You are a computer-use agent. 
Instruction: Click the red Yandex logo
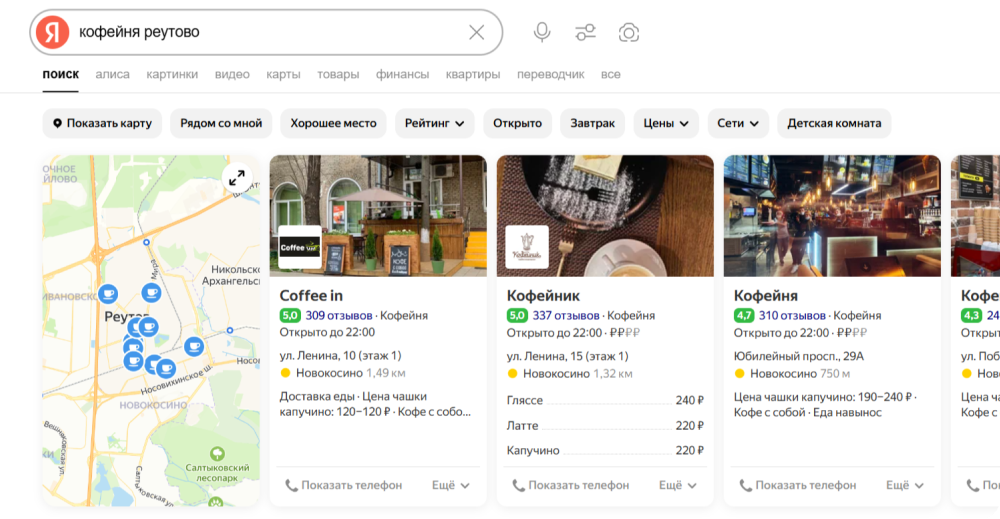click(x=52, y=32)
